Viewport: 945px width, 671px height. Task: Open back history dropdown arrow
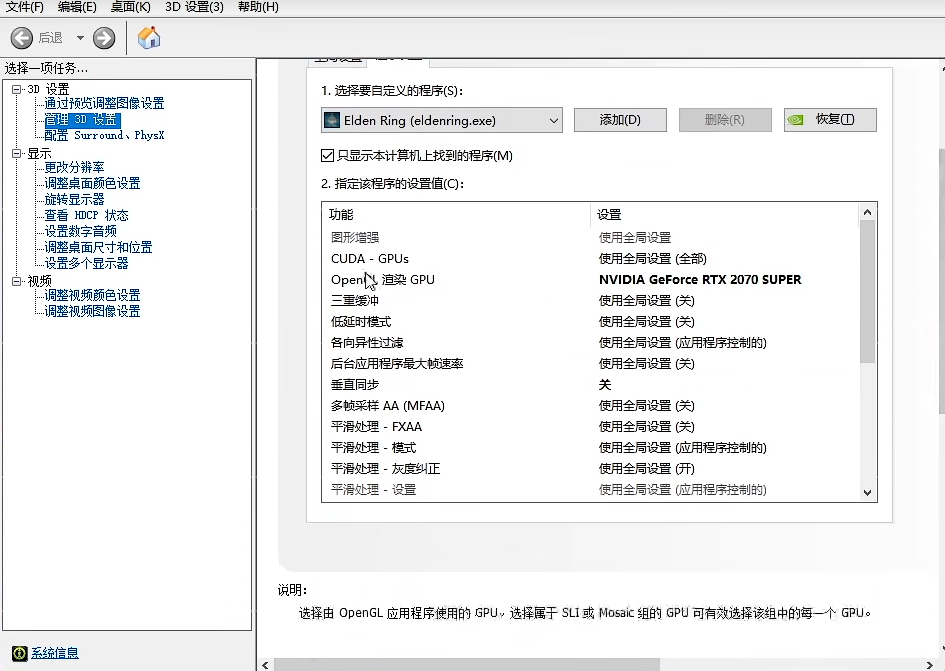click(80, 38)
